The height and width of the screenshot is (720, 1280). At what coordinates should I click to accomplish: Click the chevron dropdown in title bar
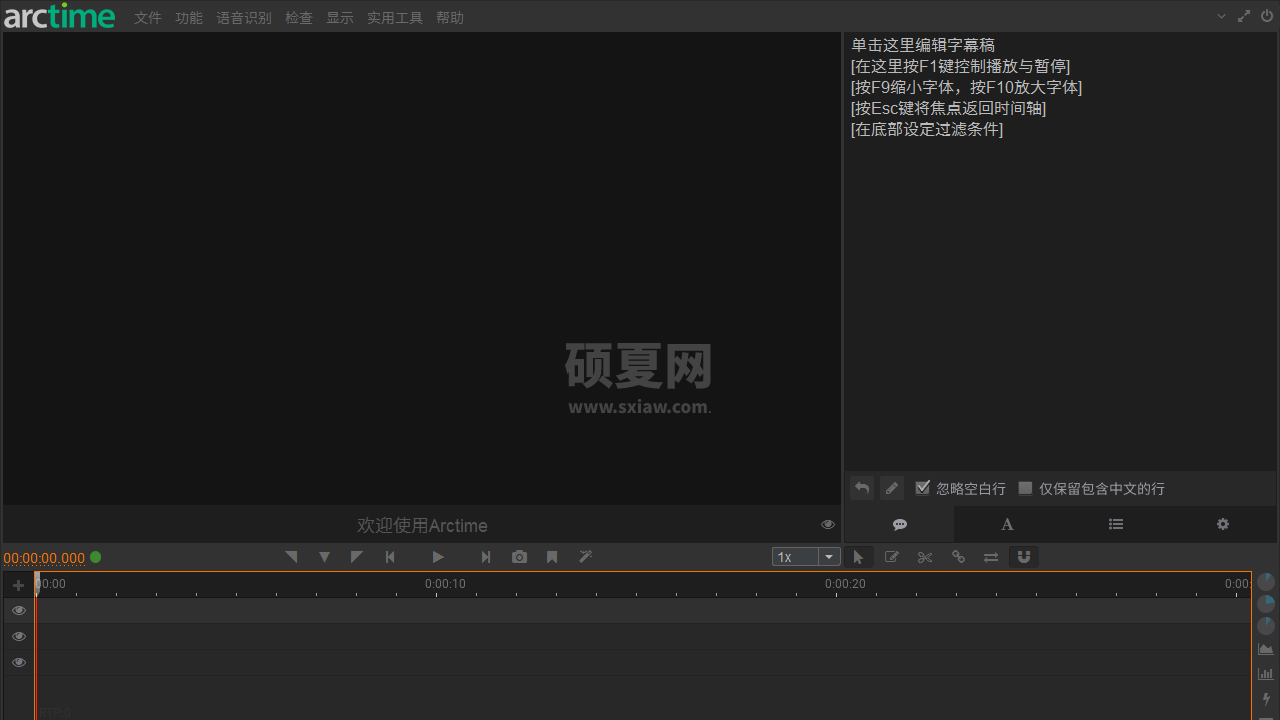point(1221,16)
